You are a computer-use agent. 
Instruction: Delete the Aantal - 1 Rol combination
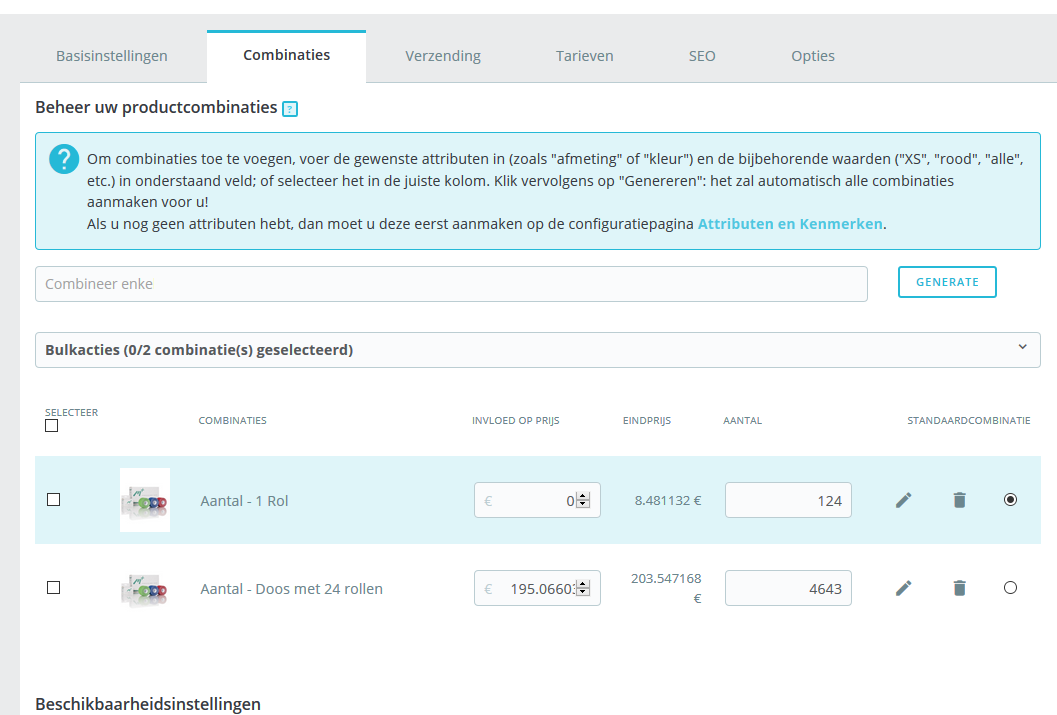click(x=959, y=500)
